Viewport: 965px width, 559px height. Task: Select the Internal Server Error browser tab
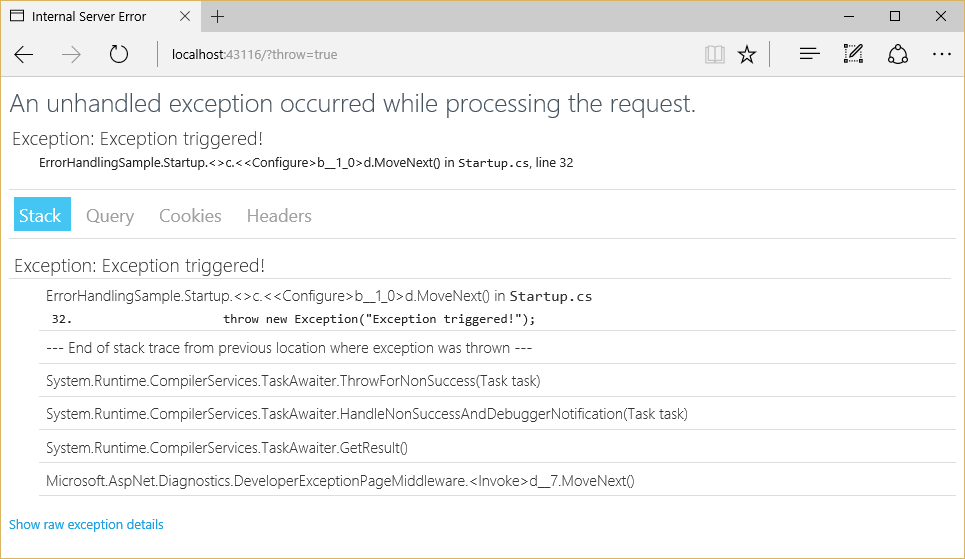pyautogui.click(x=90, y=17)
